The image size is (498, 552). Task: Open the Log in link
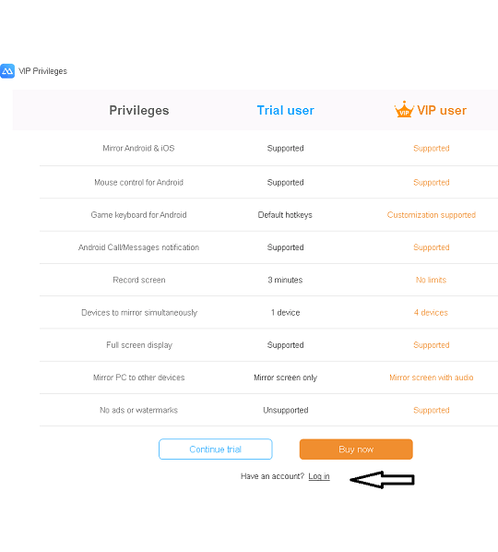pyautogui.click(x=319, y=476)
